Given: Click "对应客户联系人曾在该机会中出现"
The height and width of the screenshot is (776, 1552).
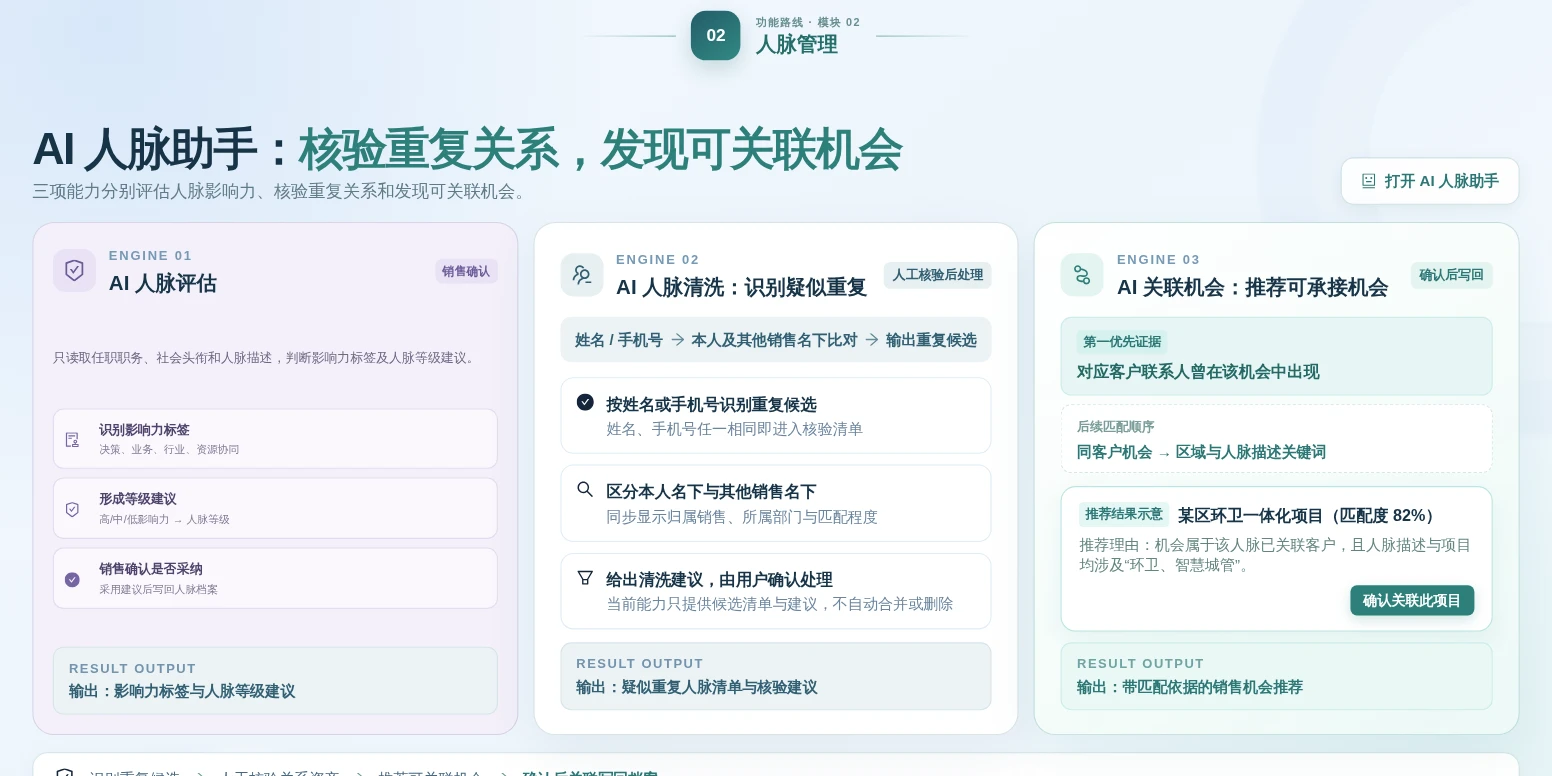Looking at the screenshot, I should point(1198,372).
